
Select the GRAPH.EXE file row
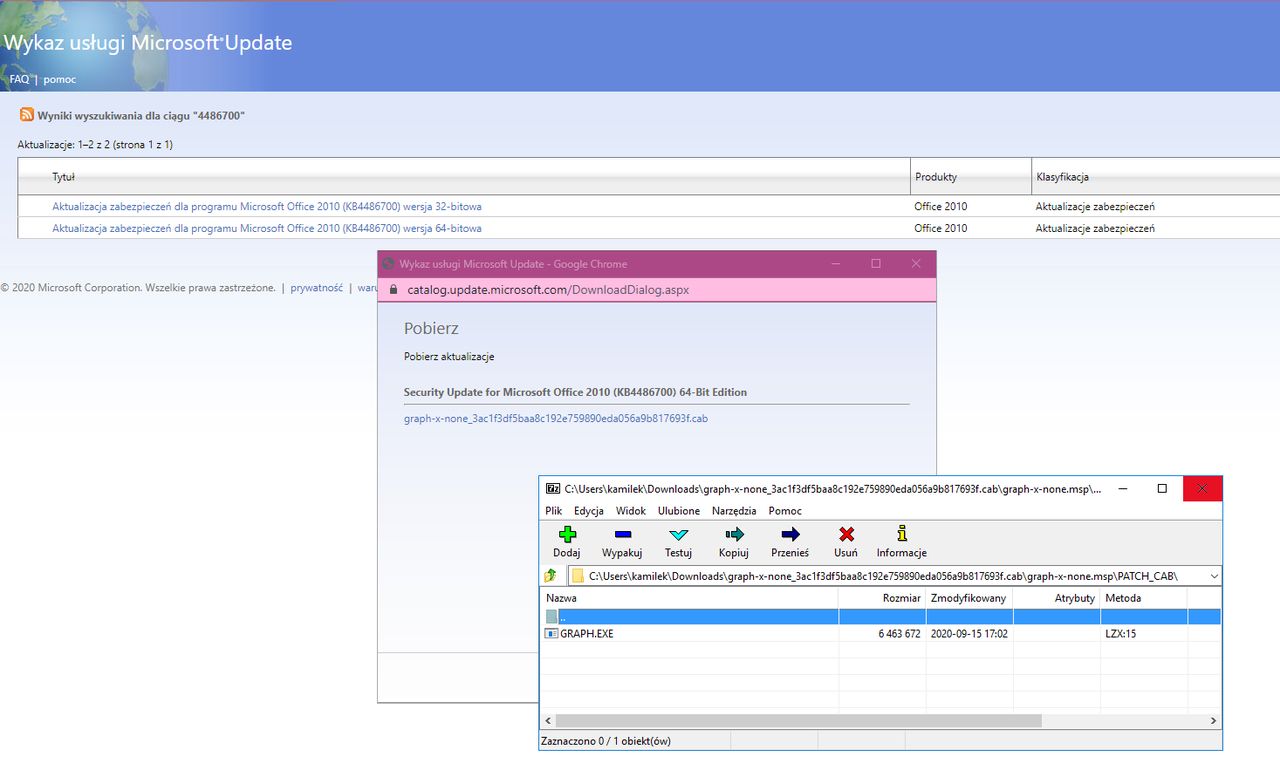pos(880,634)
